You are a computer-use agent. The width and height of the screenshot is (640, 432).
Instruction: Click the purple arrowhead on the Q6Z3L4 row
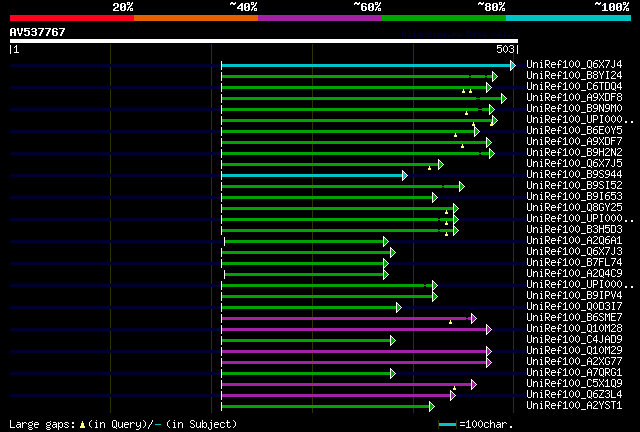click(x=453, y=395)
